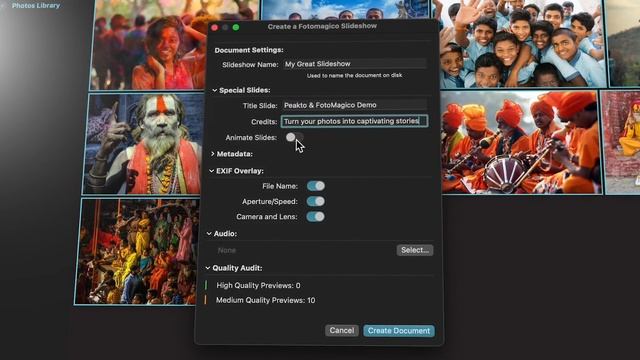Expand the Metadata section
Image resolution: width=640 pixels, height=360 pixels.
point(213,154)
